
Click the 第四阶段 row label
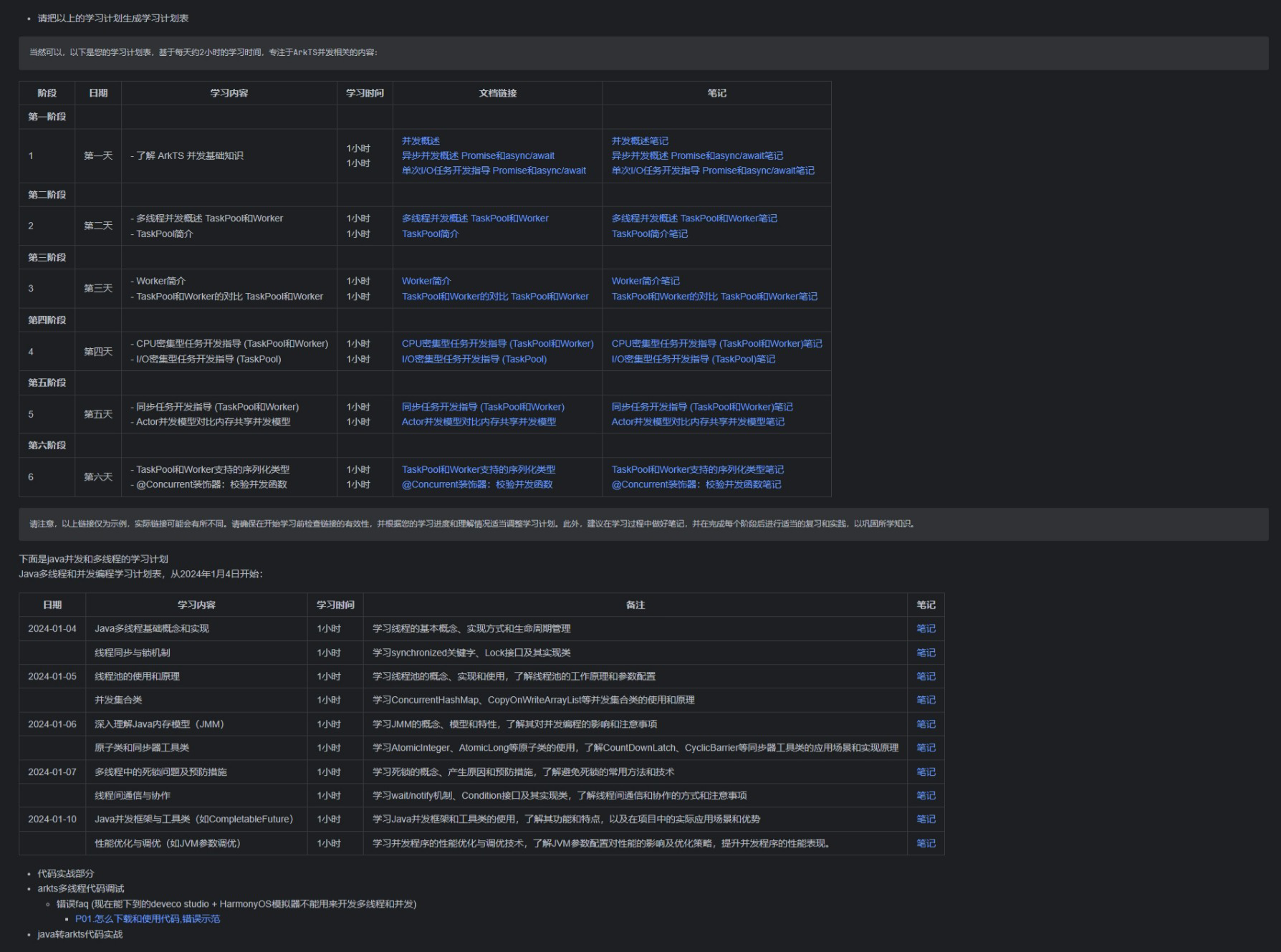click(47, 321)
